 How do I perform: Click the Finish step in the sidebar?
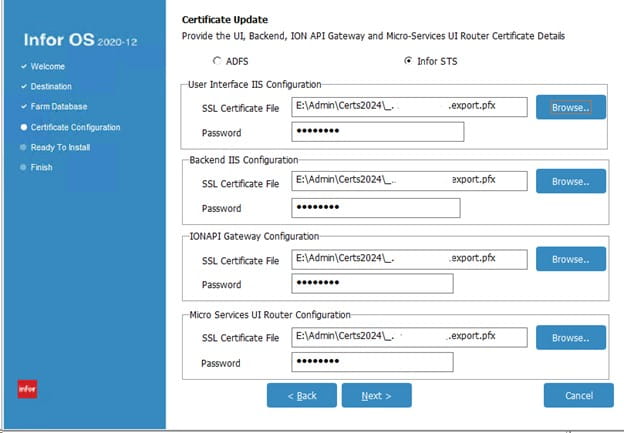click(x=41, y=167)
